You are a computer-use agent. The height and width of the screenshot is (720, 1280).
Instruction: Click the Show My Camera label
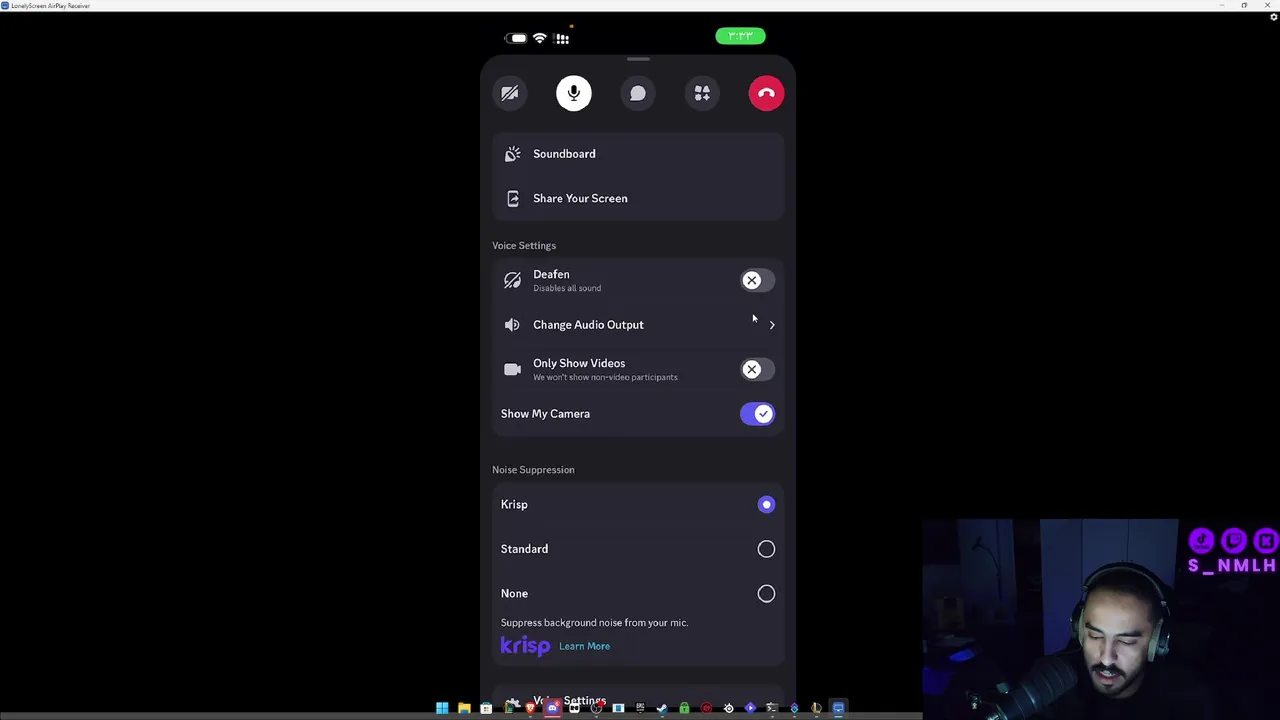click(545, 414)
